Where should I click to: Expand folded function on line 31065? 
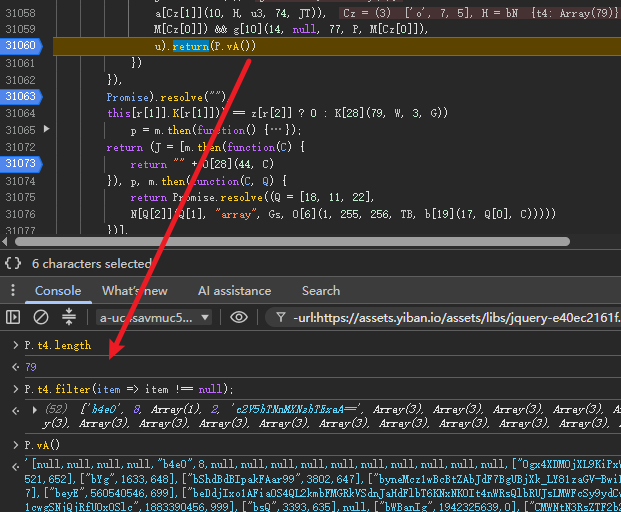coord(47,129)
